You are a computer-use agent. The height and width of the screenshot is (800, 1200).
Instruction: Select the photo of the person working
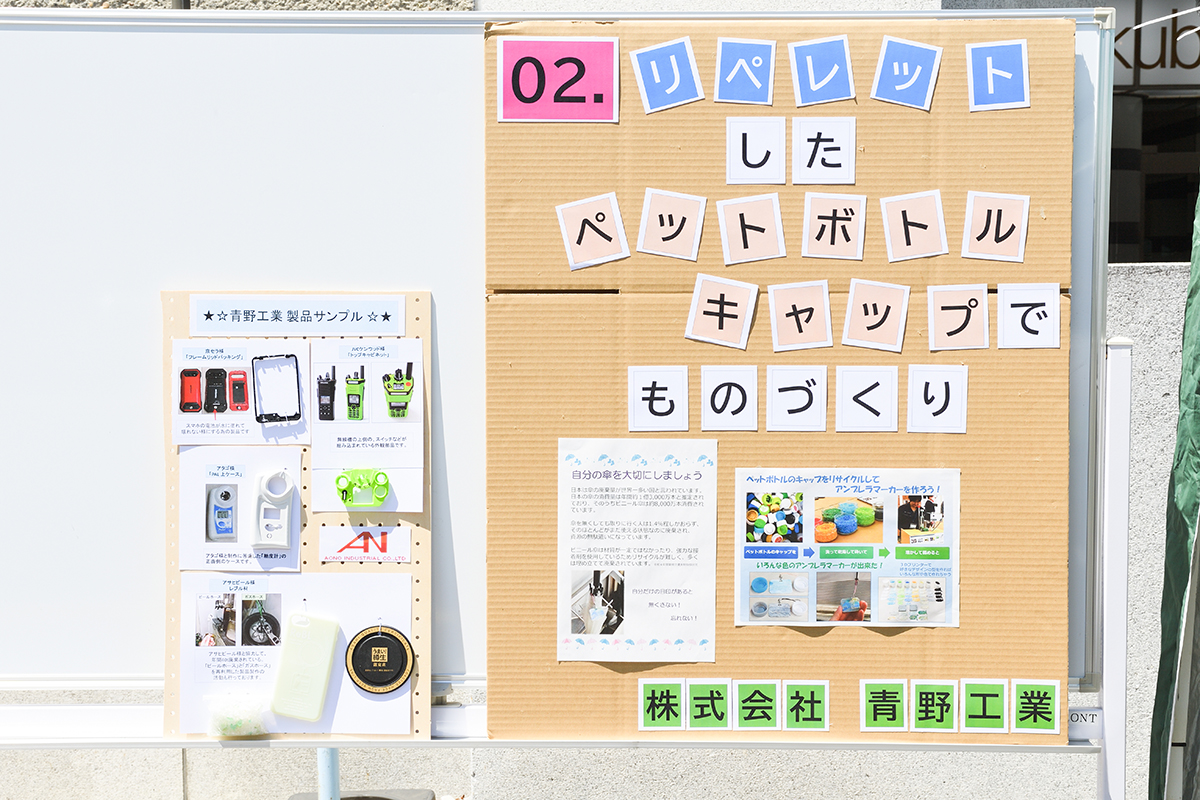click(920, 520)
